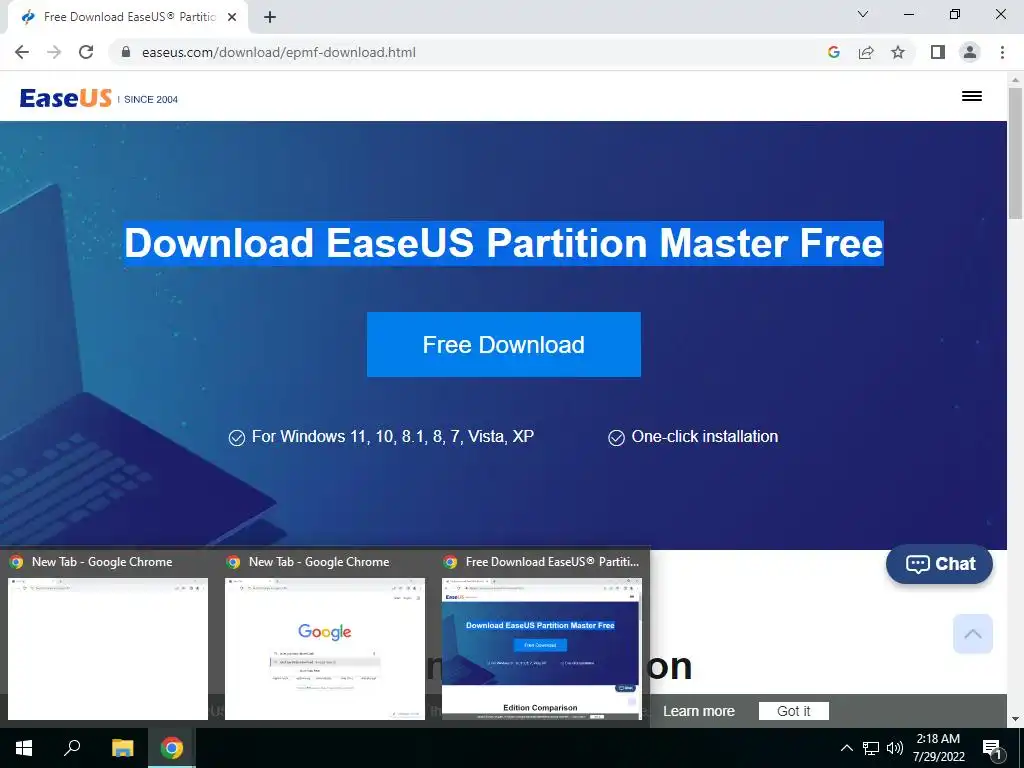This screenshot has height=768, width=1024.
Task: Click the browser forward arrow
Action: click(x=54, y=52)
